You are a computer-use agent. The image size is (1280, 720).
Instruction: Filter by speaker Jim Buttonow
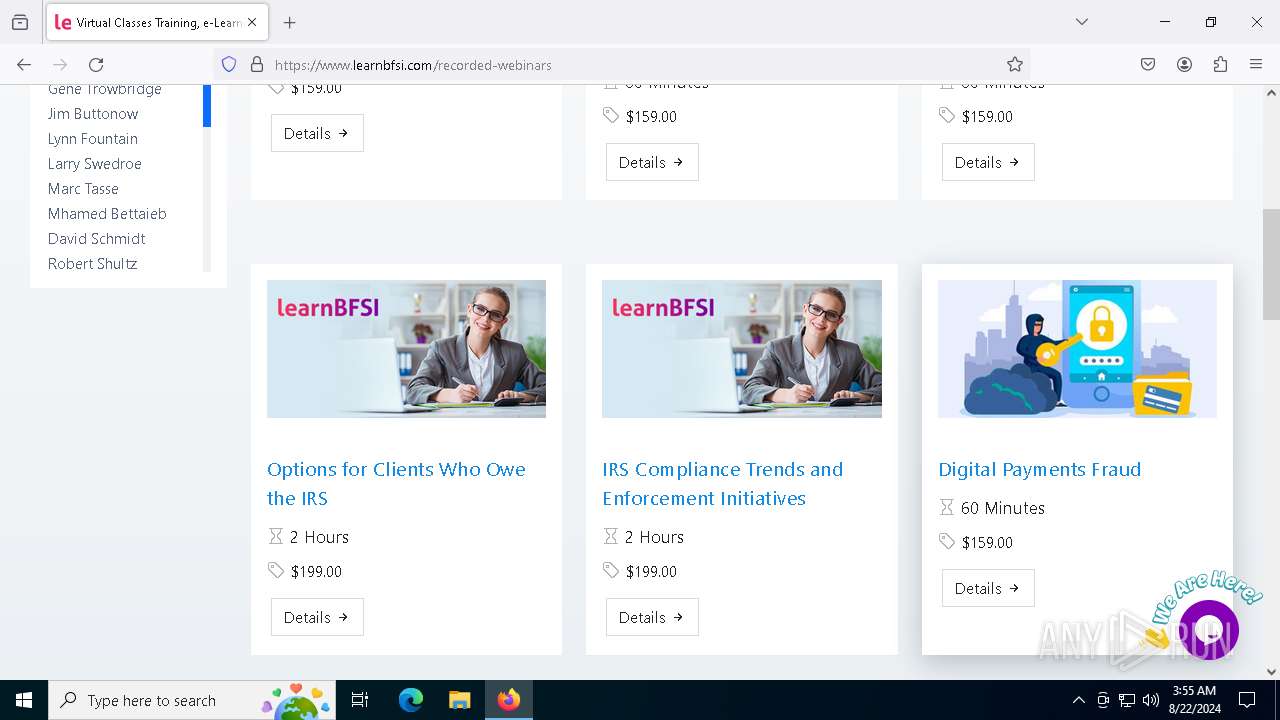pyautogui.click(x=93, y=114)
